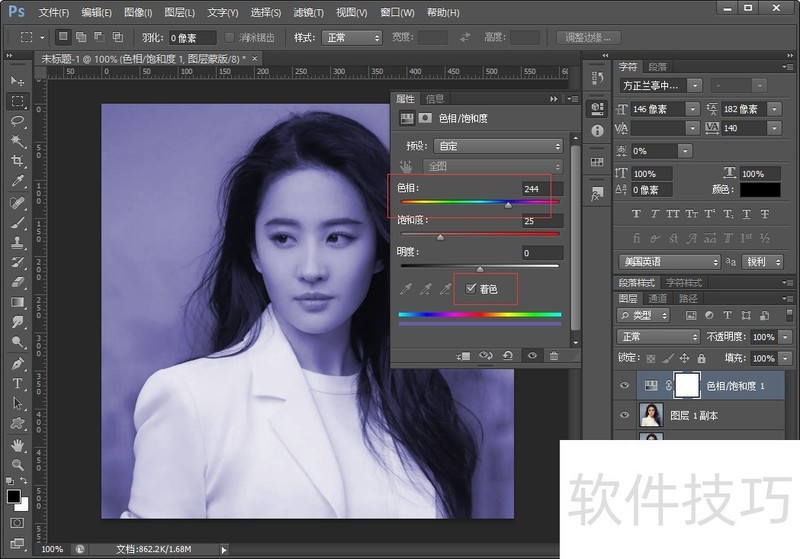Uncheck the 着色 colorize checkbox

471,289
